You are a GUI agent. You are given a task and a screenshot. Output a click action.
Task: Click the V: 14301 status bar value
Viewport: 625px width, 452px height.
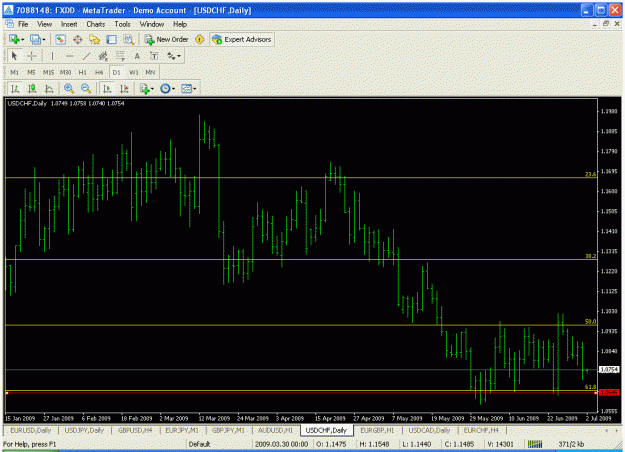[500, 444]
